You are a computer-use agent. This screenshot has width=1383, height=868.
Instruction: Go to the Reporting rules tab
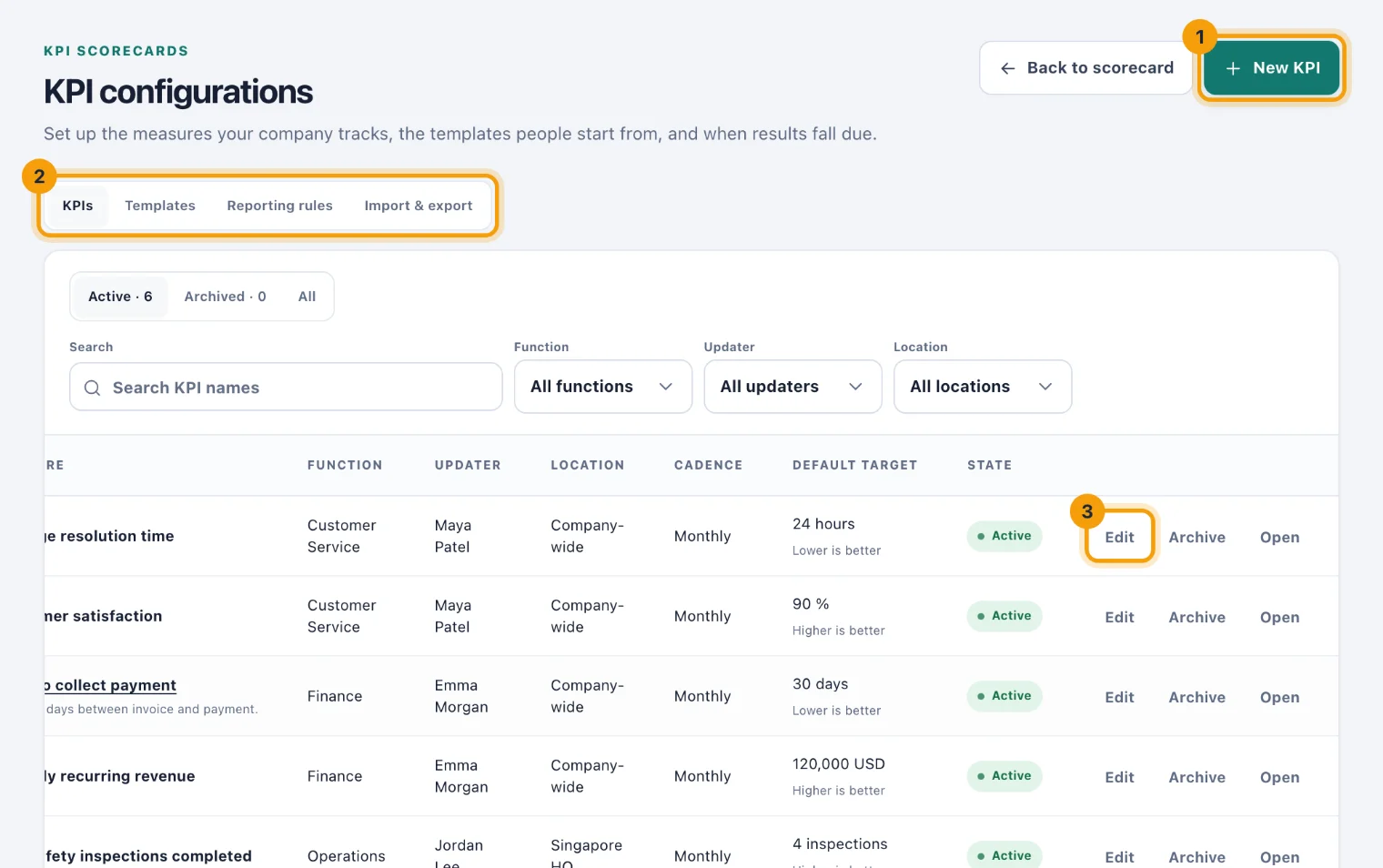[279, 206]
